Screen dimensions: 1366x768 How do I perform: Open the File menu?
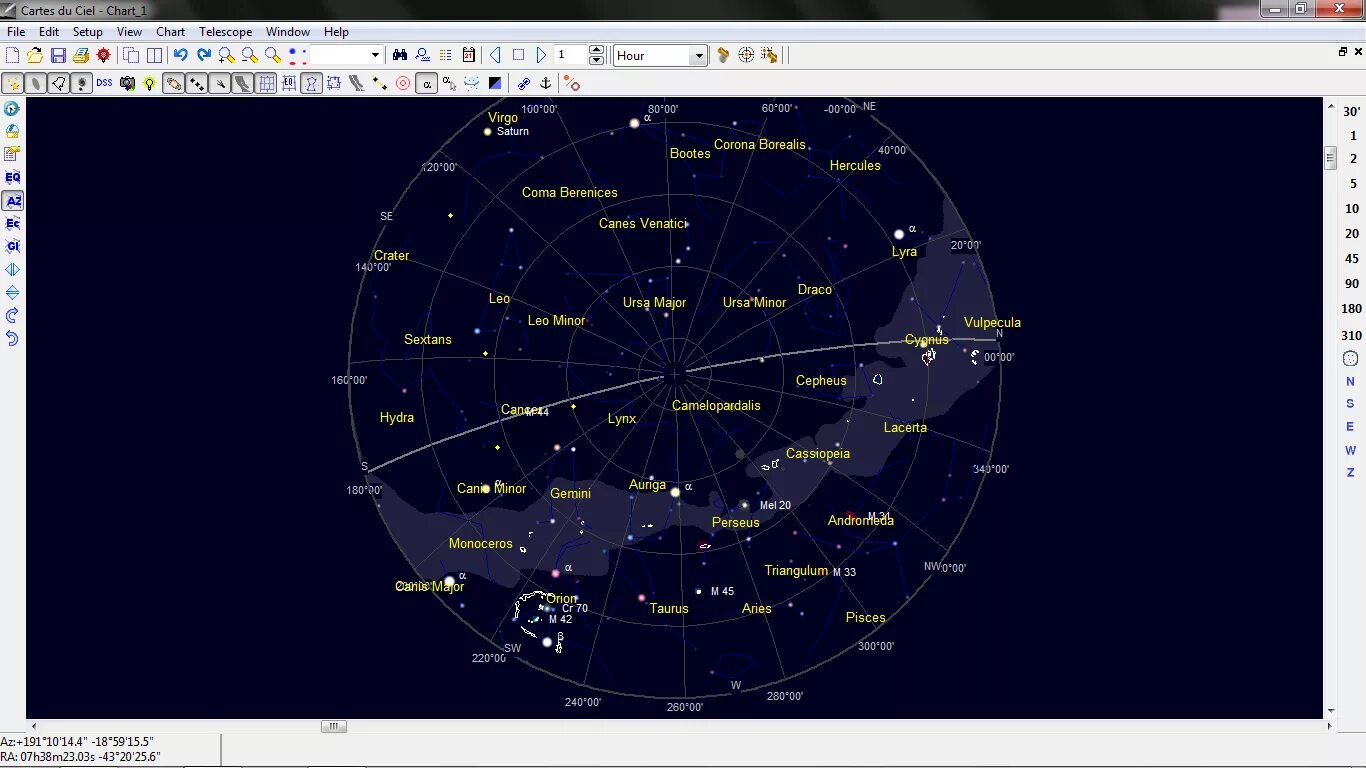tap(16, 32)
